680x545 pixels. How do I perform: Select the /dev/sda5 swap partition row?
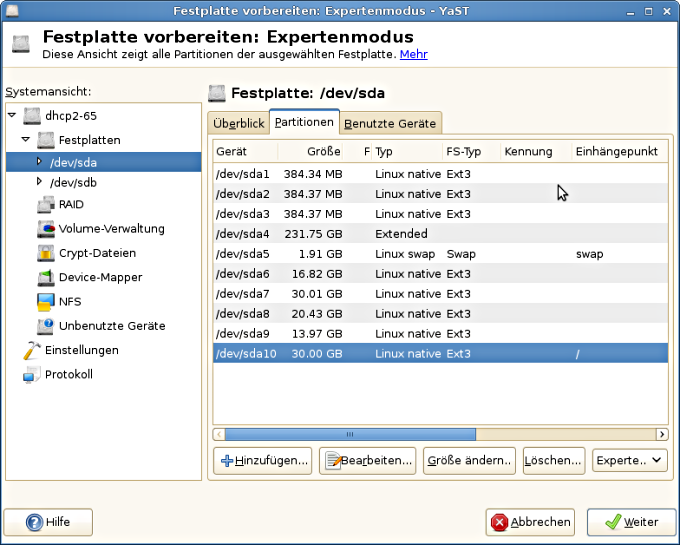[x=440, y=254]
